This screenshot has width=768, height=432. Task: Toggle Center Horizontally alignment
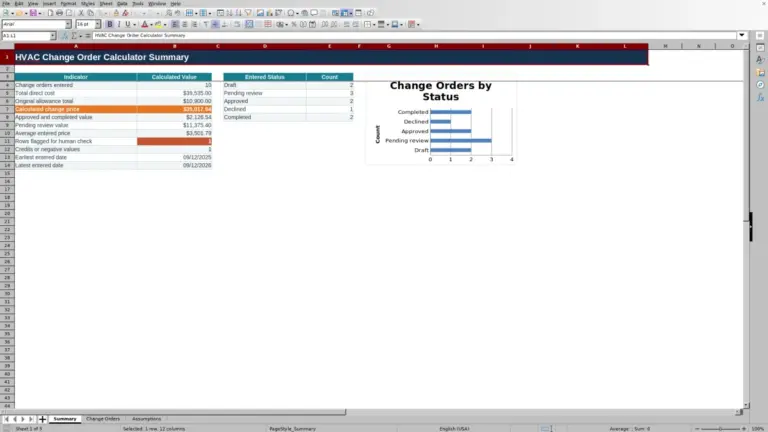185,24
